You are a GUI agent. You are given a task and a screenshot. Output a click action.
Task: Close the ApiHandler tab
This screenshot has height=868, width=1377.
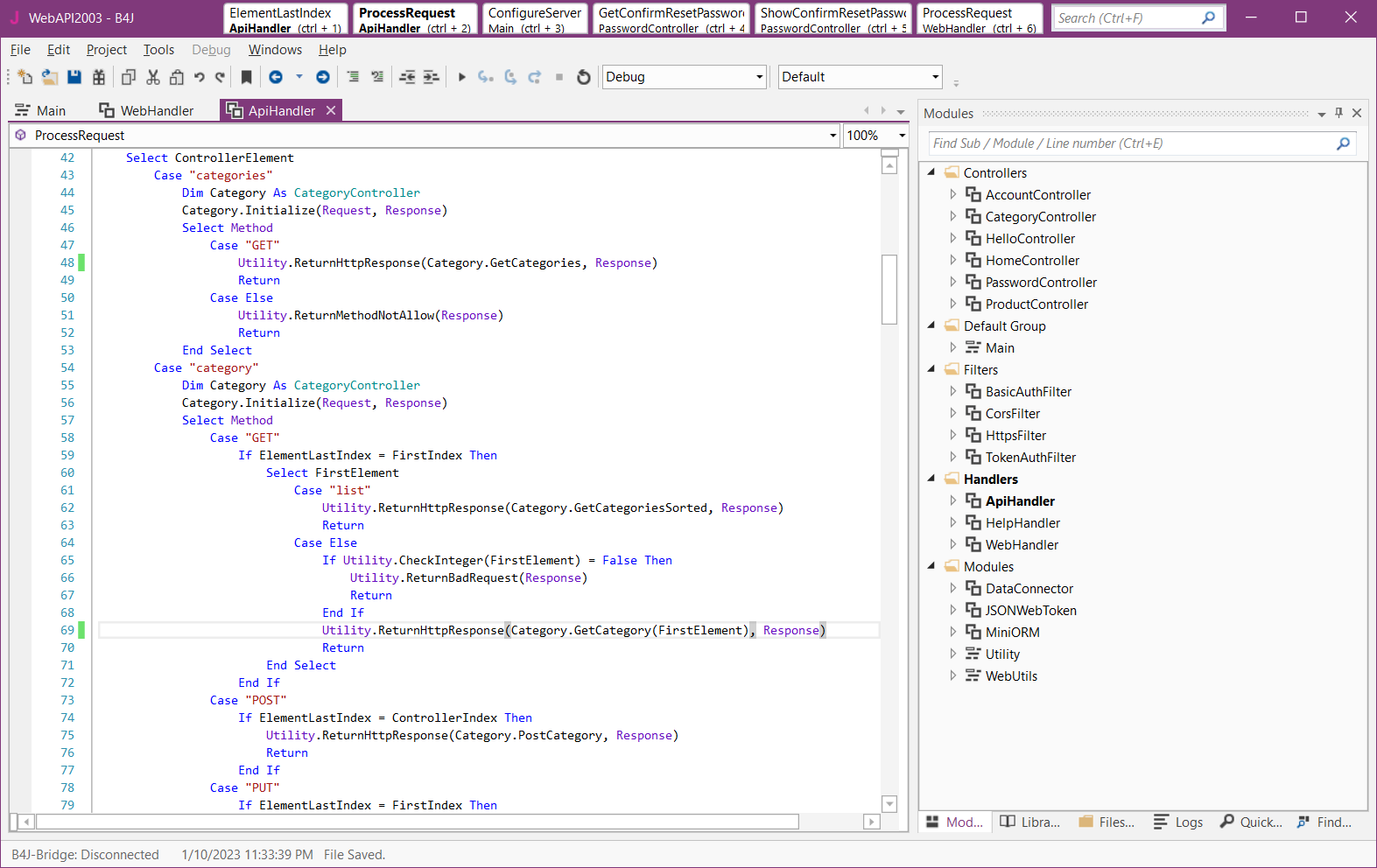coord(331,110)
